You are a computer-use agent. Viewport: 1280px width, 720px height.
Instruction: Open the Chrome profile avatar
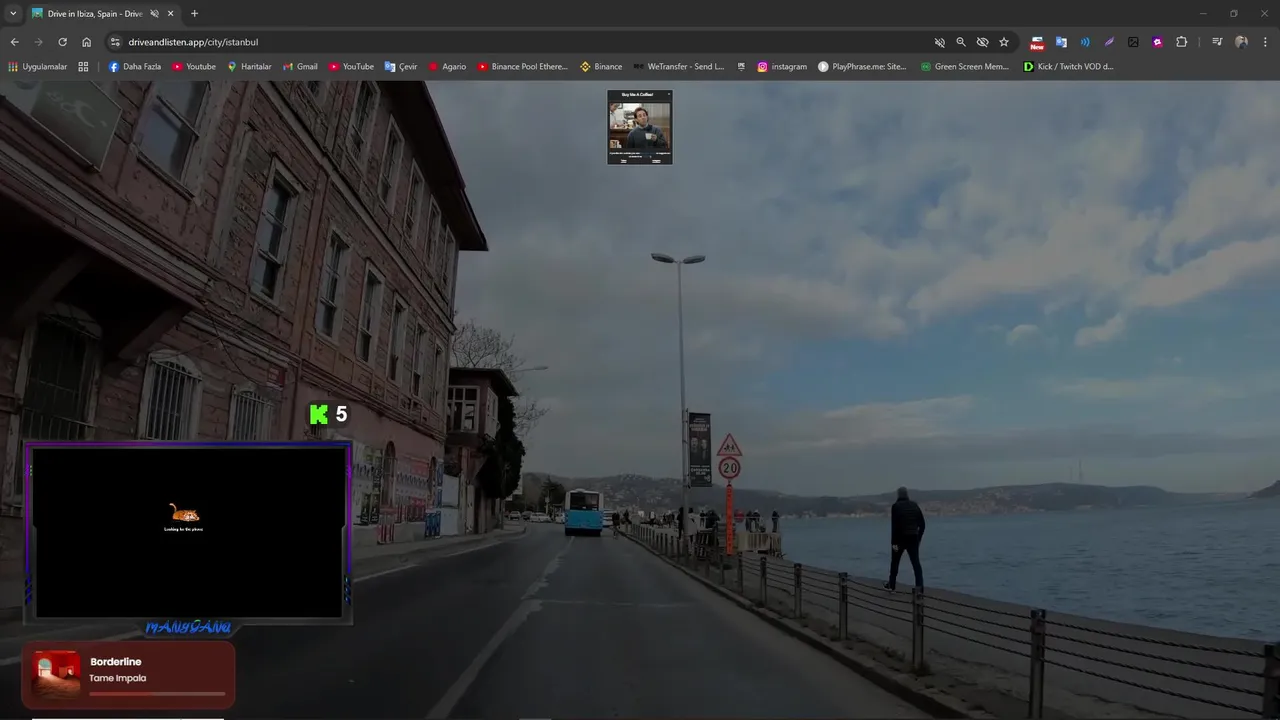click(x=1241, y=42)
